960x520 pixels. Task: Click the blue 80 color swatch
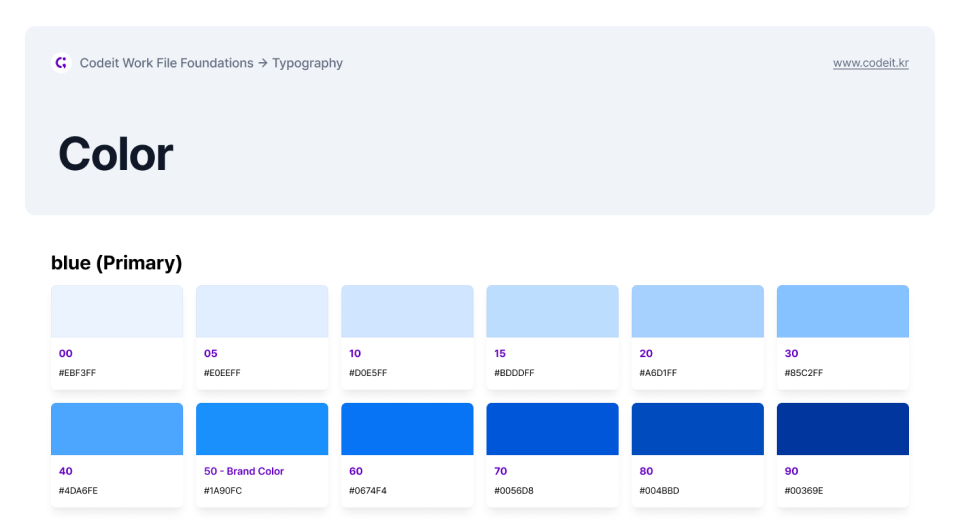click(x=697, y=429)
